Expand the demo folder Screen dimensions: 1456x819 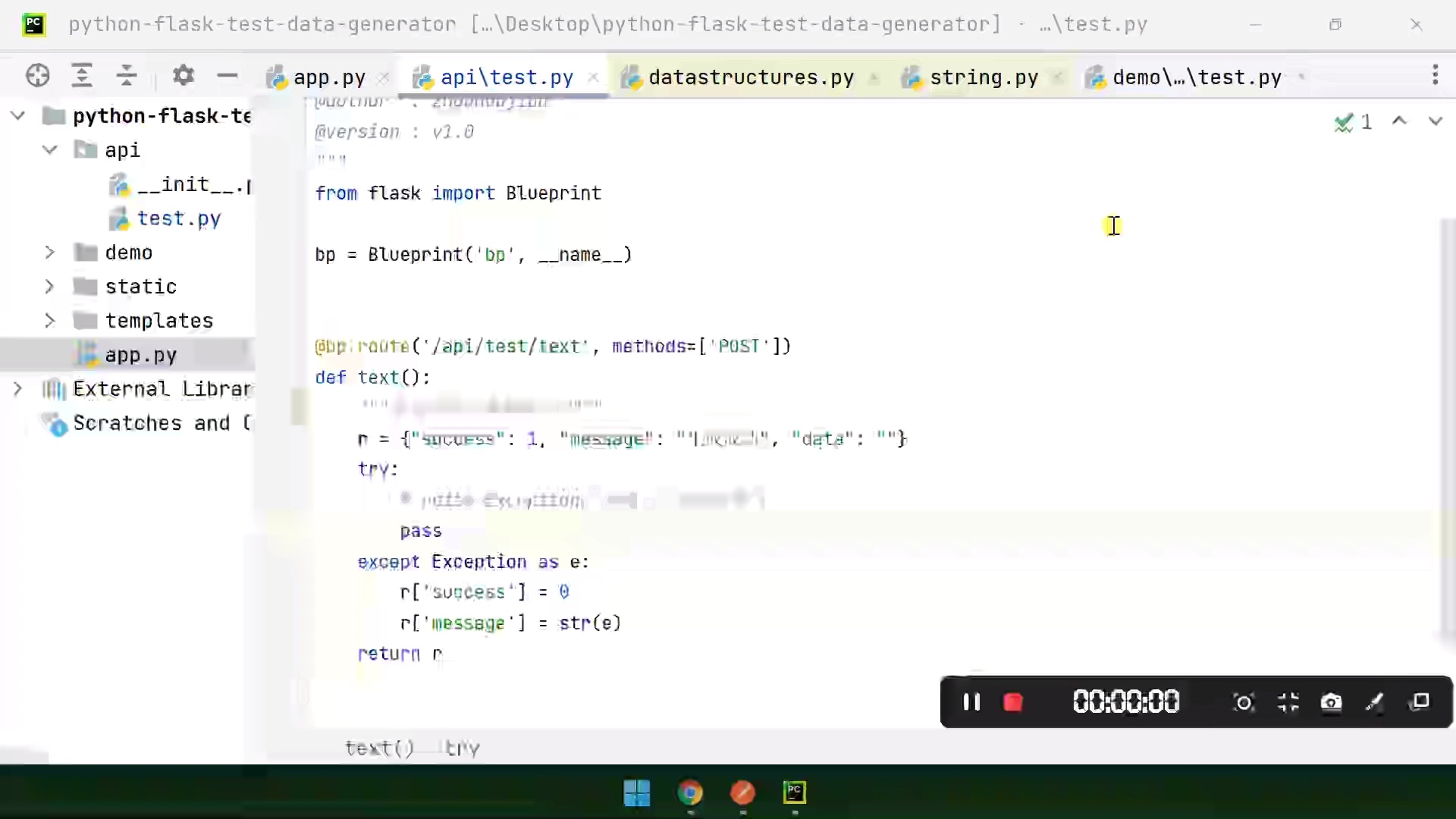click(x=50, y=252)
